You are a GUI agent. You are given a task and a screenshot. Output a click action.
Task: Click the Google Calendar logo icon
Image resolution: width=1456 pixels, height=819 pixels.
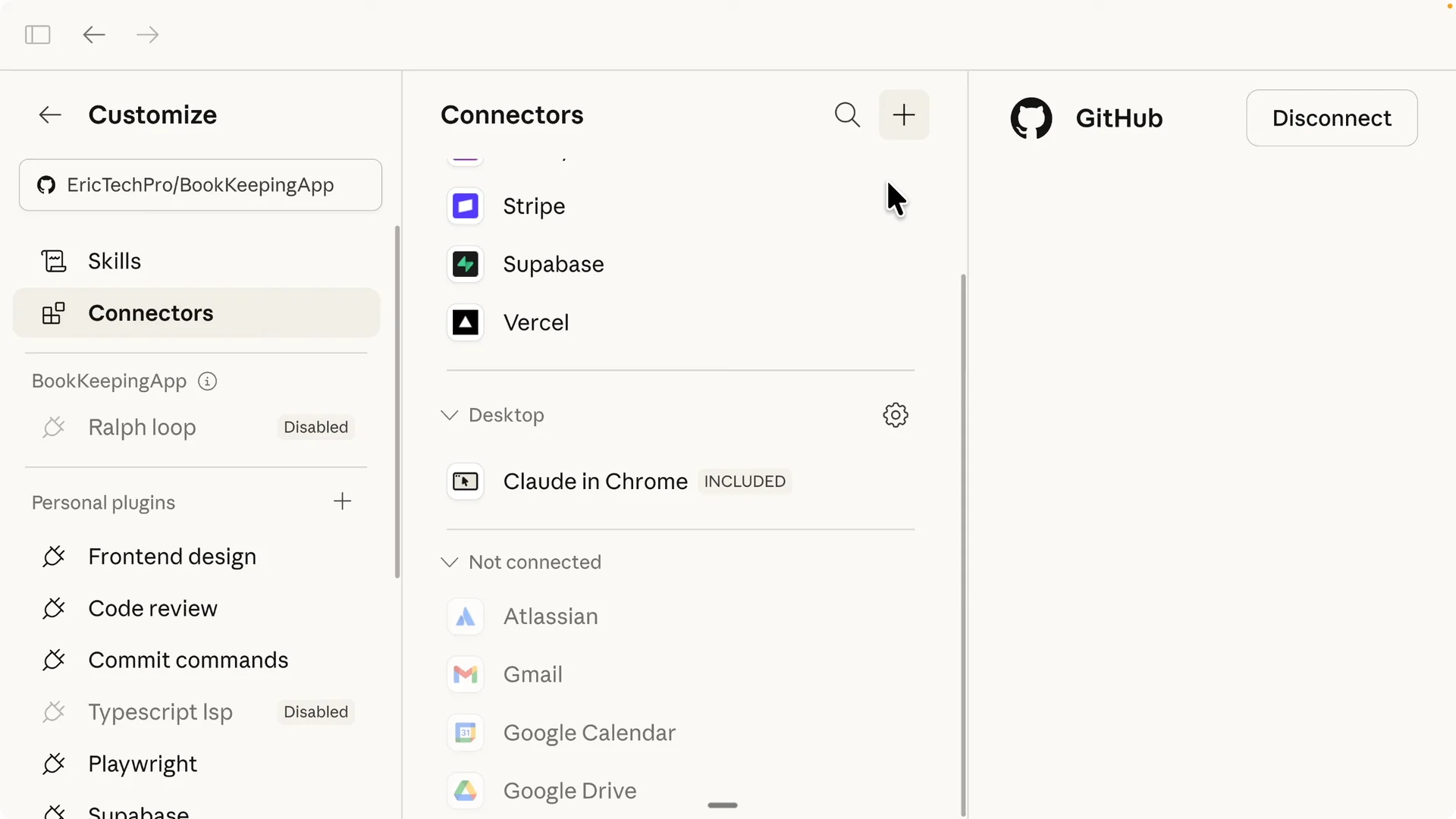[465, 733]
